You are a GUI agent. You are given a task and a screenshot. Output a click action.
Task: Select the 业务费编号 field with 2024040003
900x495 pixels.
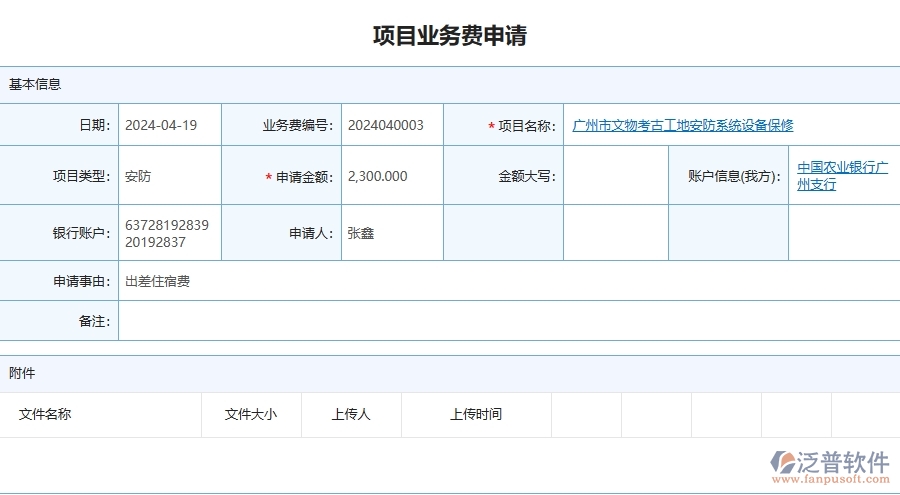click(x=391, y=126)
